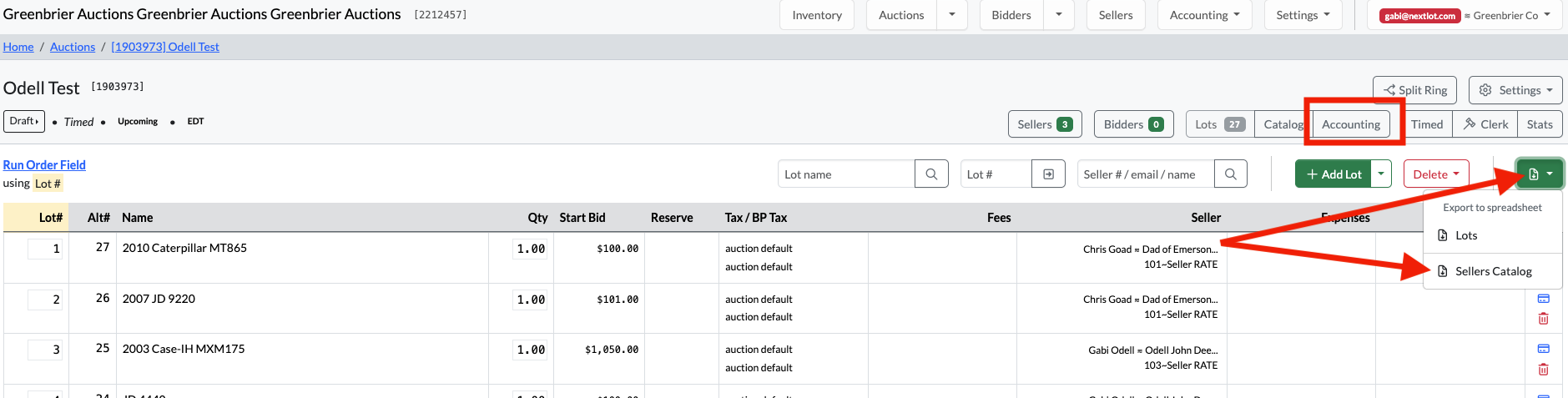Open Sellers in top navigation

tap(1116, 15)
